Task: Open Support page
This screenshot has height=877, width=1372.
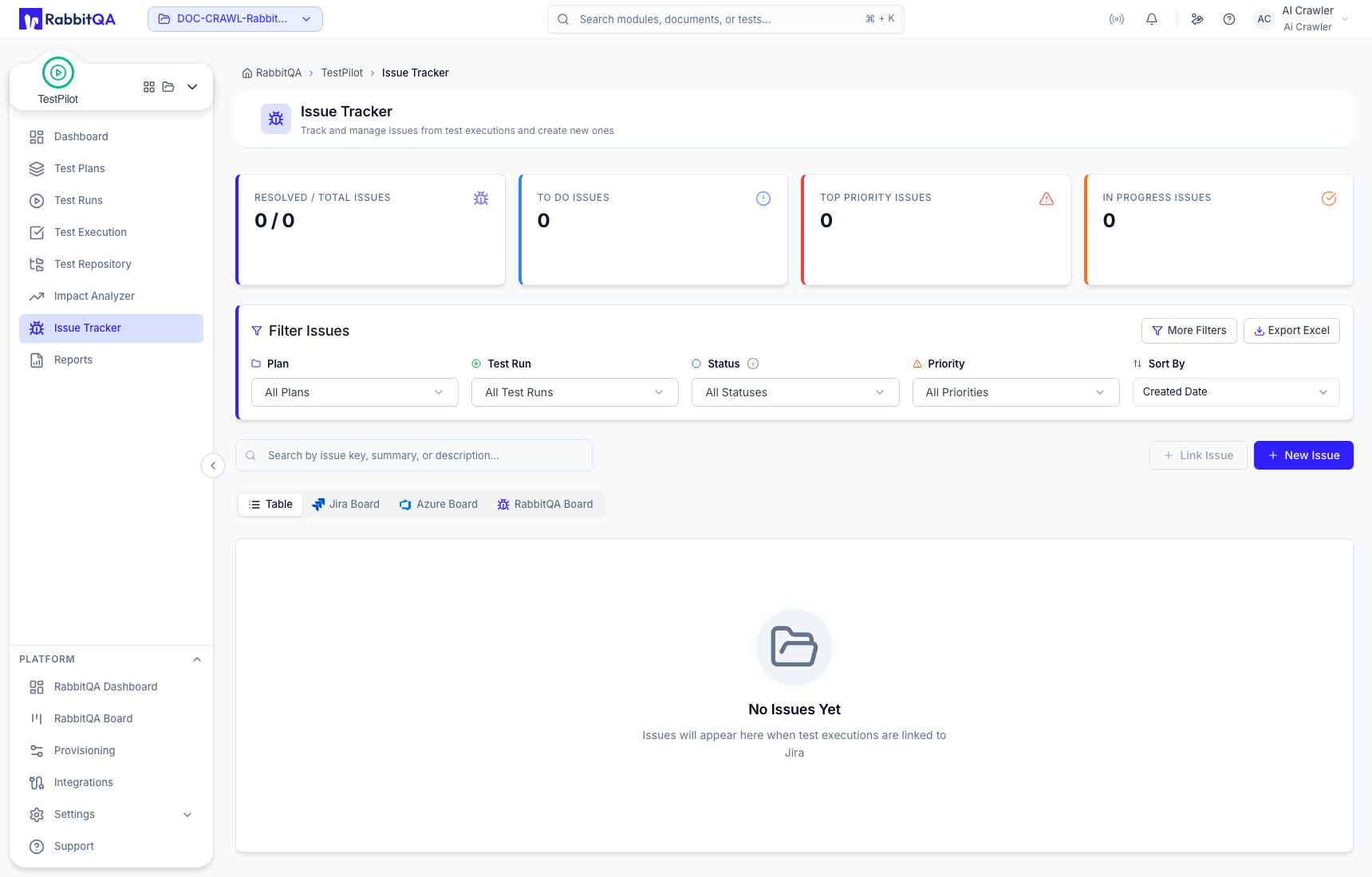Action: pyautogui.click(x=111, y=846)
